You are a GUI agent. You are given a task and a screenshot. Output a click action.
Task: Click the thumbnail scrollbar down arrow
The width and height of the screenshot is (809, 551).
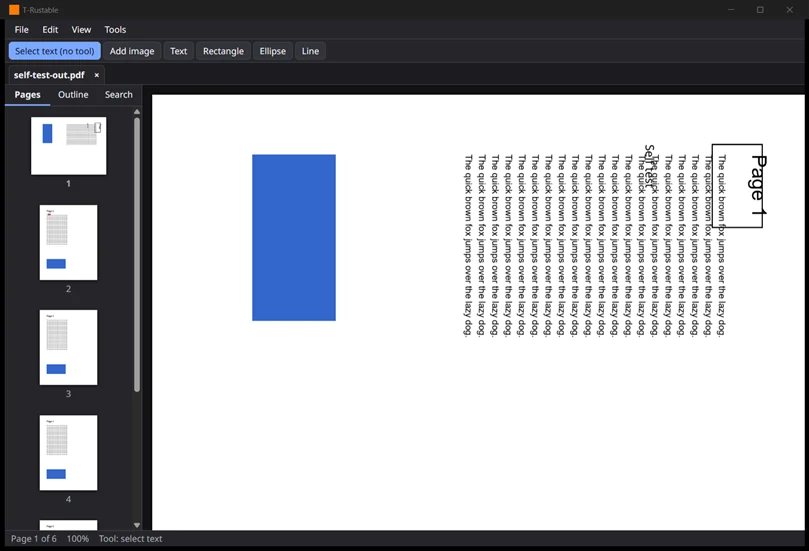click(x=137, y=525)
